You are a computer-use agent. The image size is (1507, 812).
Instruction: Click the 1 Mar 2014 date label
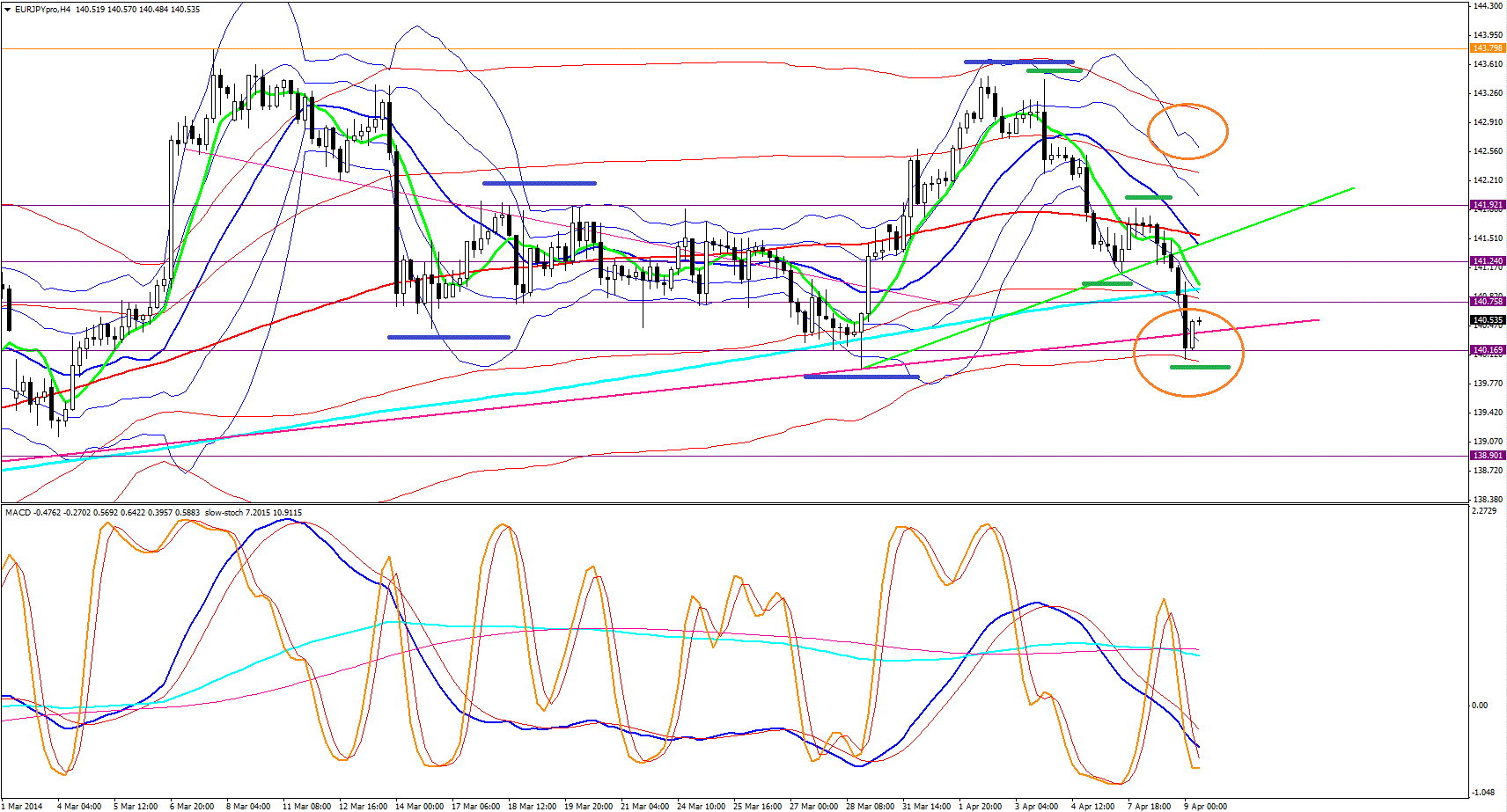(21, 806)
